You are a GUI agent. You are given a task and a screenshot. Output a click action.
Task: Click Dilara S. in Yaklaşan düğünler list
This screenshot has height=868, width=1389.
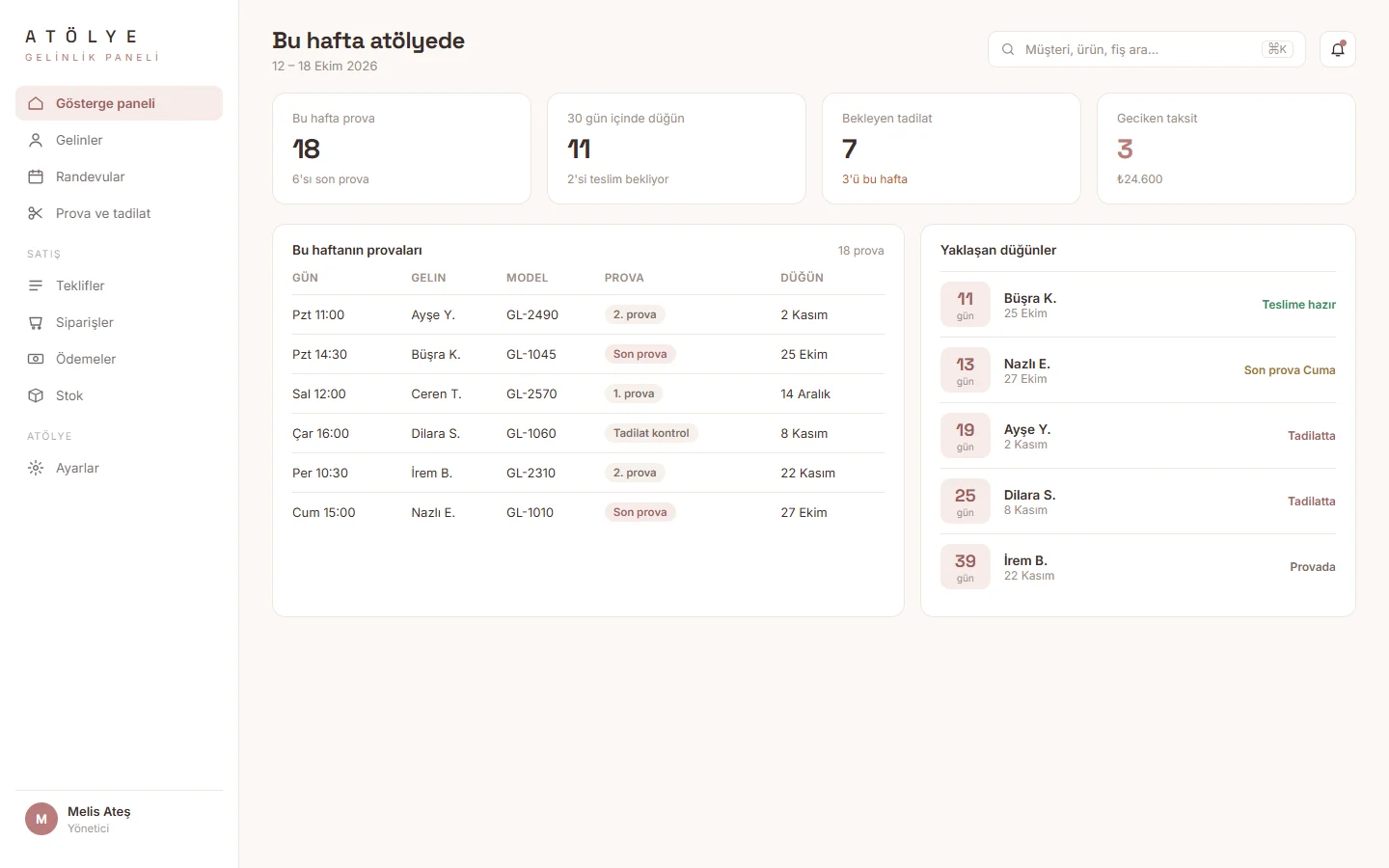tap(1029, 495)
